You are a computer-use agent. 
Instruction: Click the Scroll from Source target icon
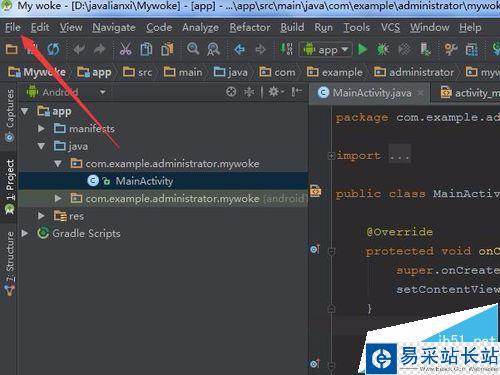pos(231,91)
